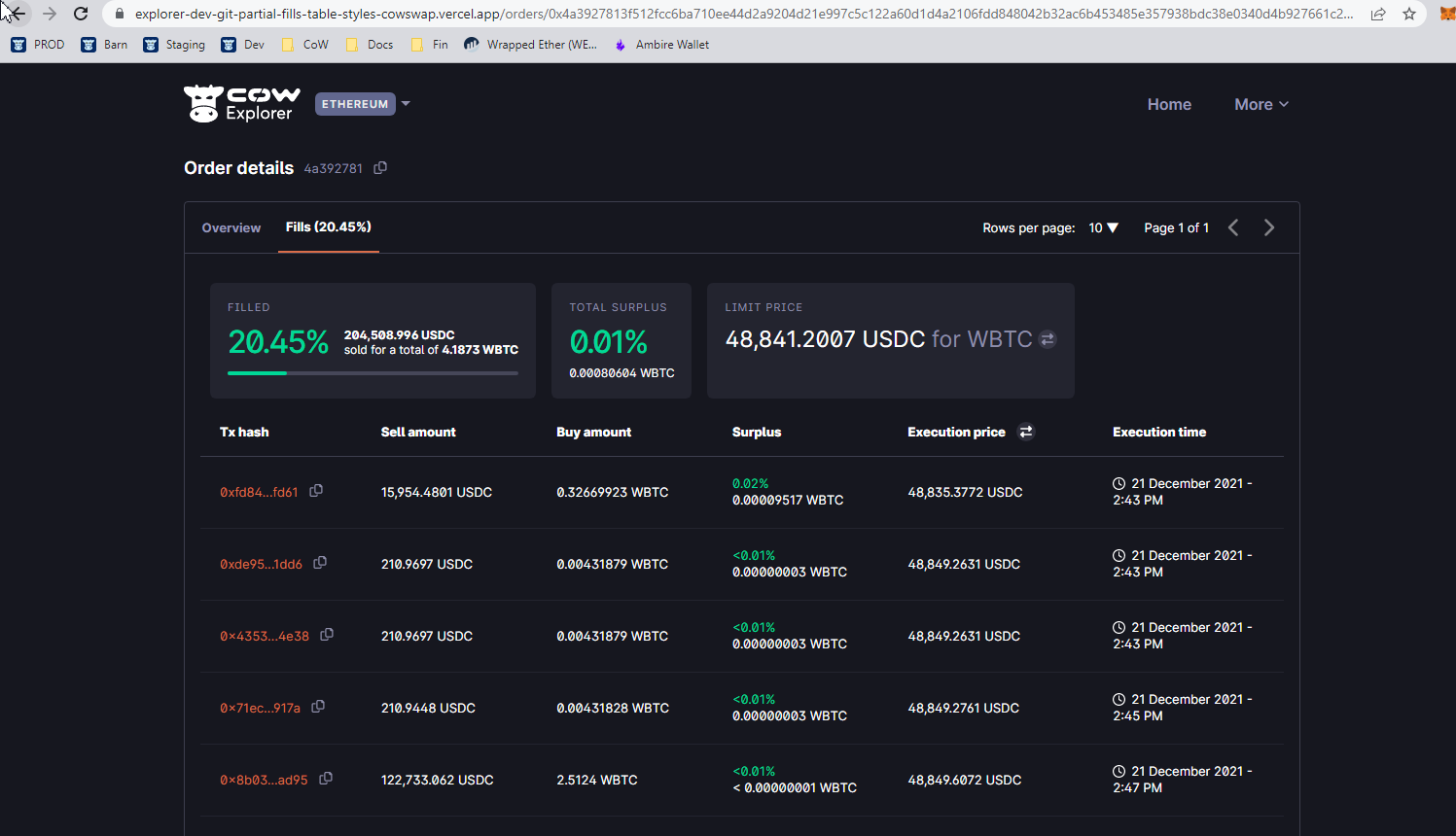Select buy amount 0.32669923 WBTC
Image resolution: width=1456 pixels, height=836 pixels.
pos(613,492)
